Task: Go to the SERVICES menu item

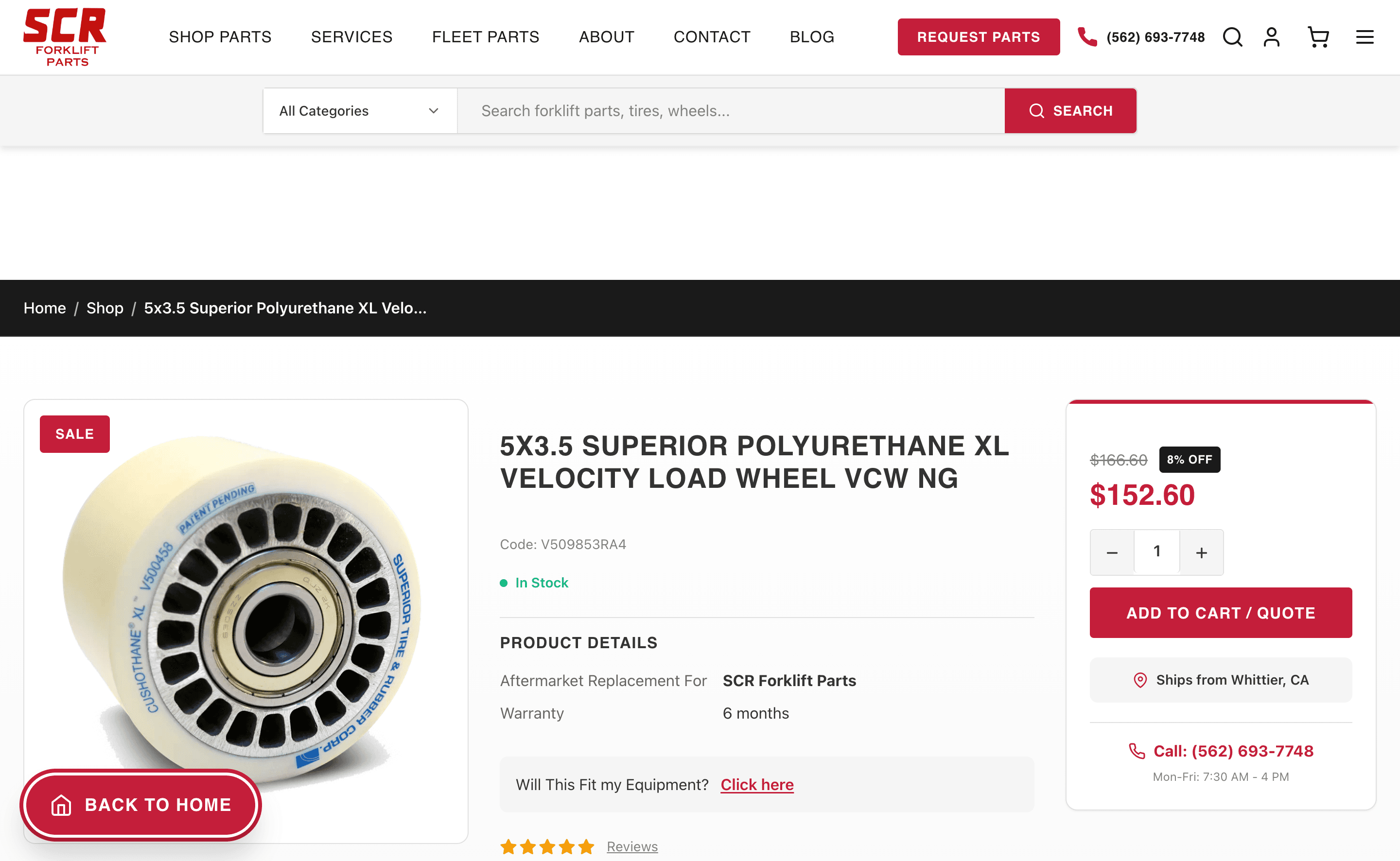Action: pyautogui.click(x=351, y=37)
